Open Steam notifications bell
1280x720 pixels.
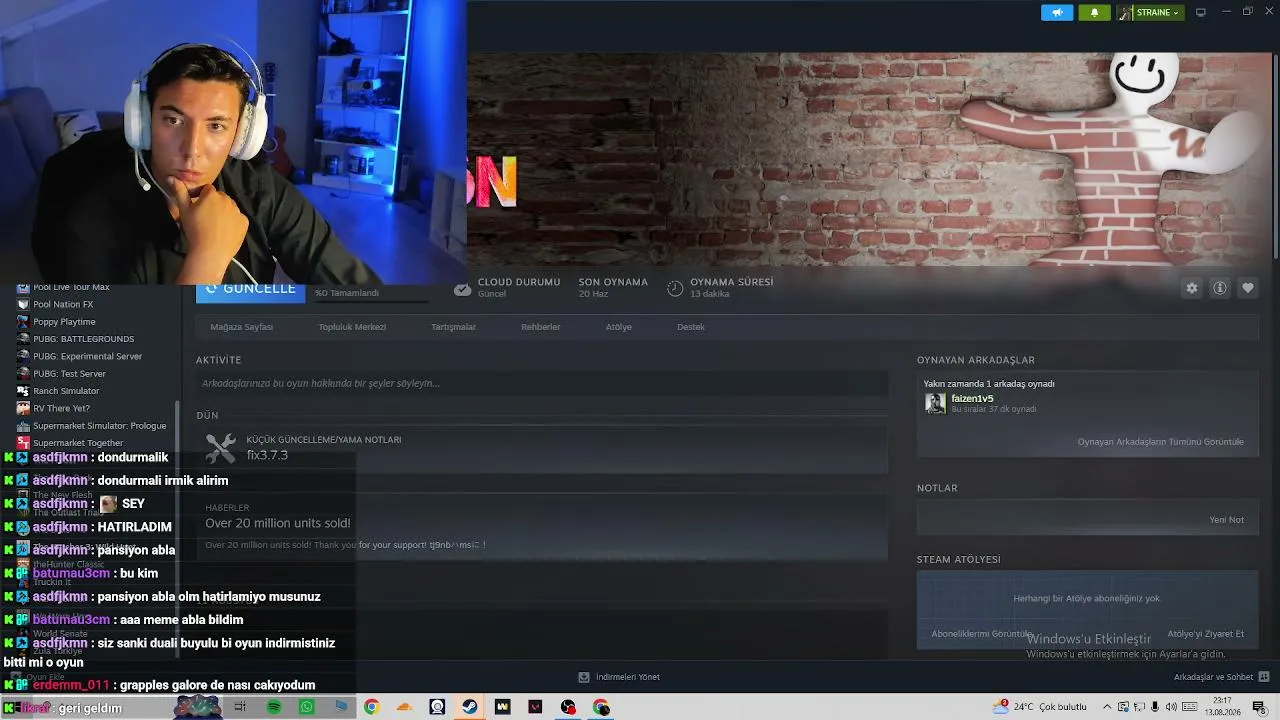click(1094, 12)
